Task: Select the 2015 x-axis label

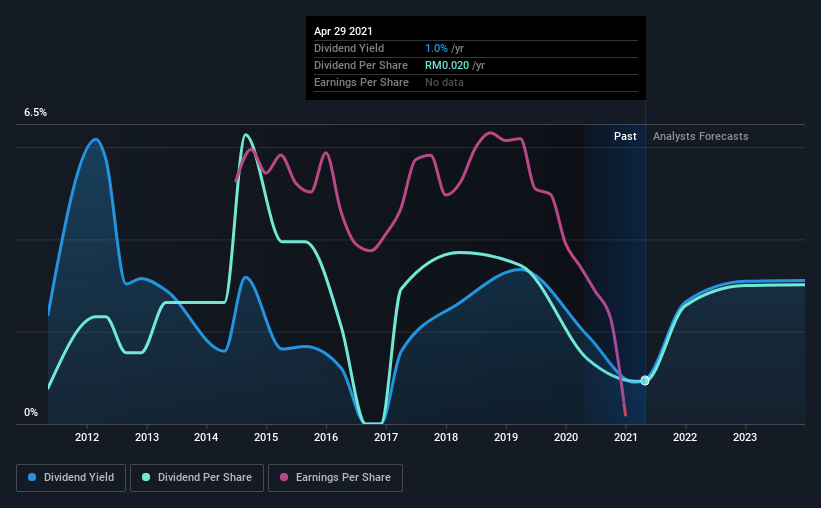Action: [266, 437]
